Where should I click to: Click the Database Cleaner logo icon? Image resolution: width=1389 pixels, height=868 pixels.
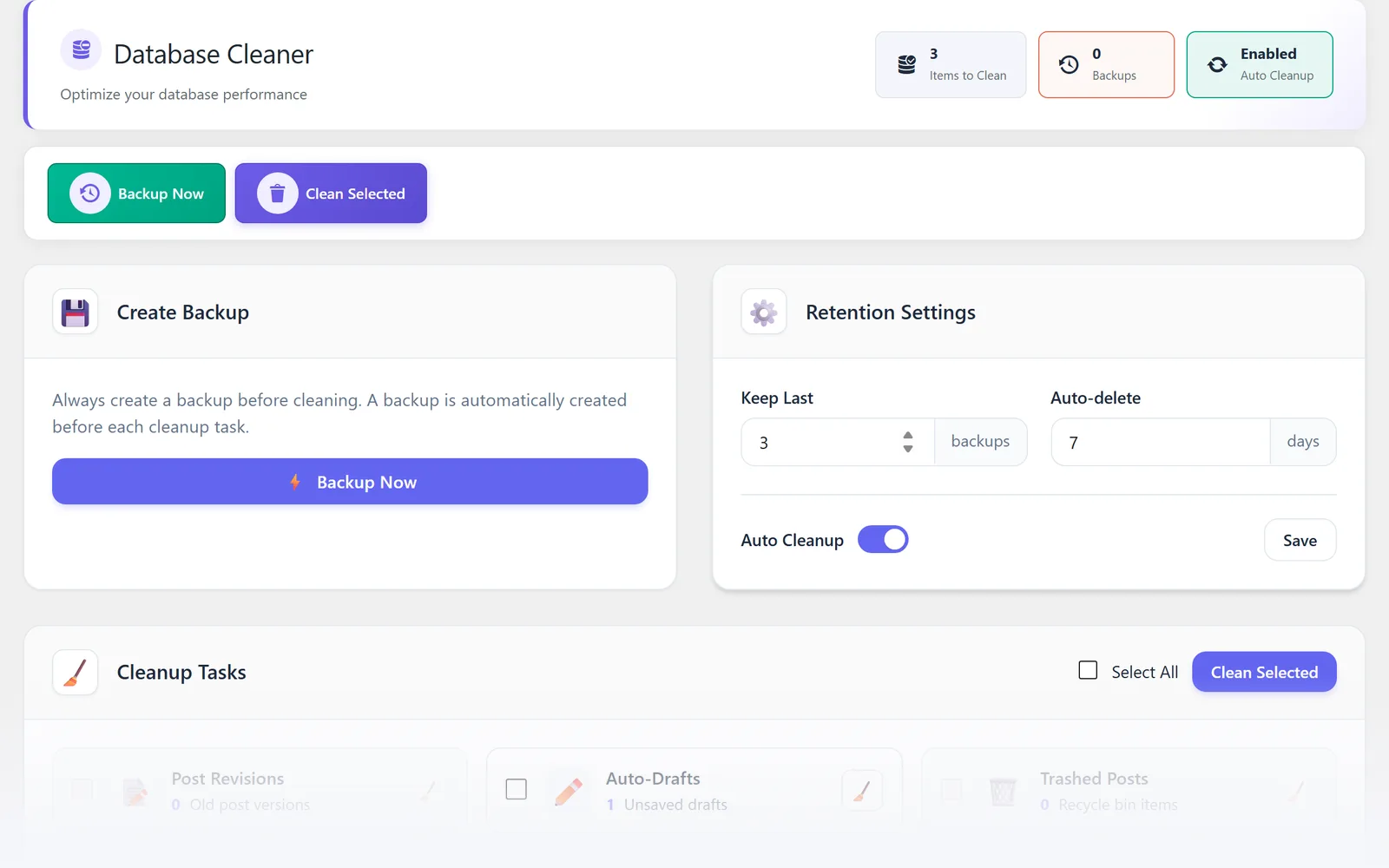pyautogui.click(x=81, y=49)
